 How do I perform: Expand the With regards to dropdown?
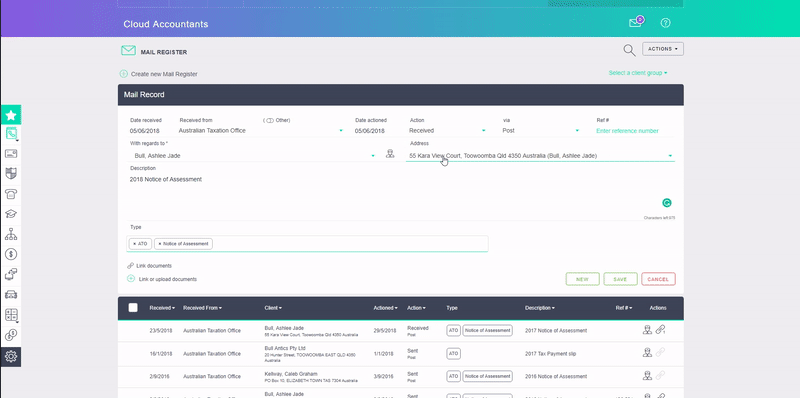point(373,156)
